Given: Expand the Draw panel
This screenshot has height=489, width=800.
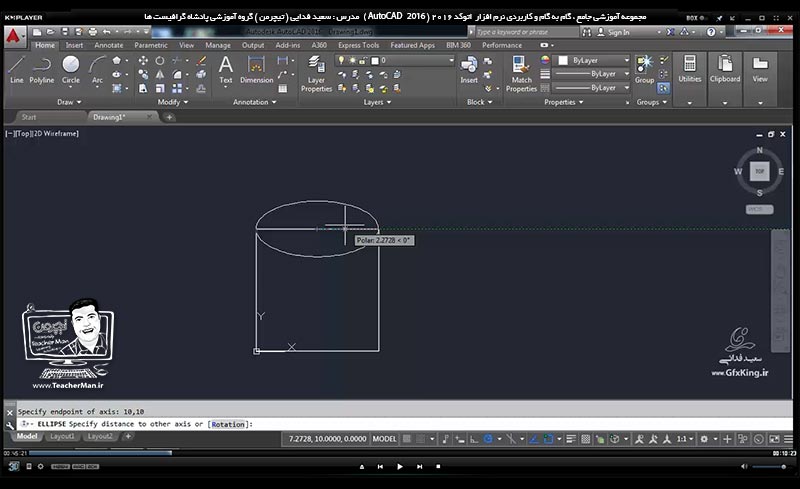Looking at the screenshot, I should pyautogui.click(x=69, y=102).
